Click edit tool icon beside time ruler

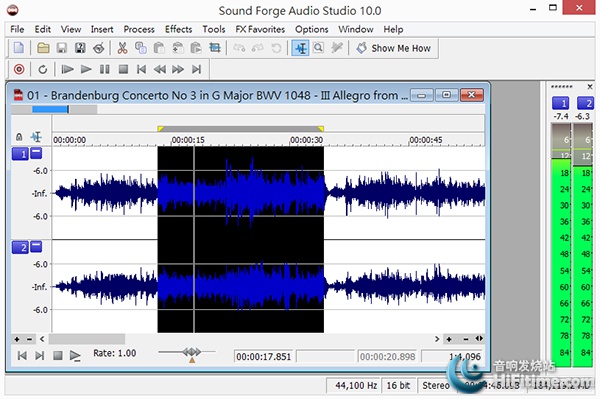click(x=36, y=137)
